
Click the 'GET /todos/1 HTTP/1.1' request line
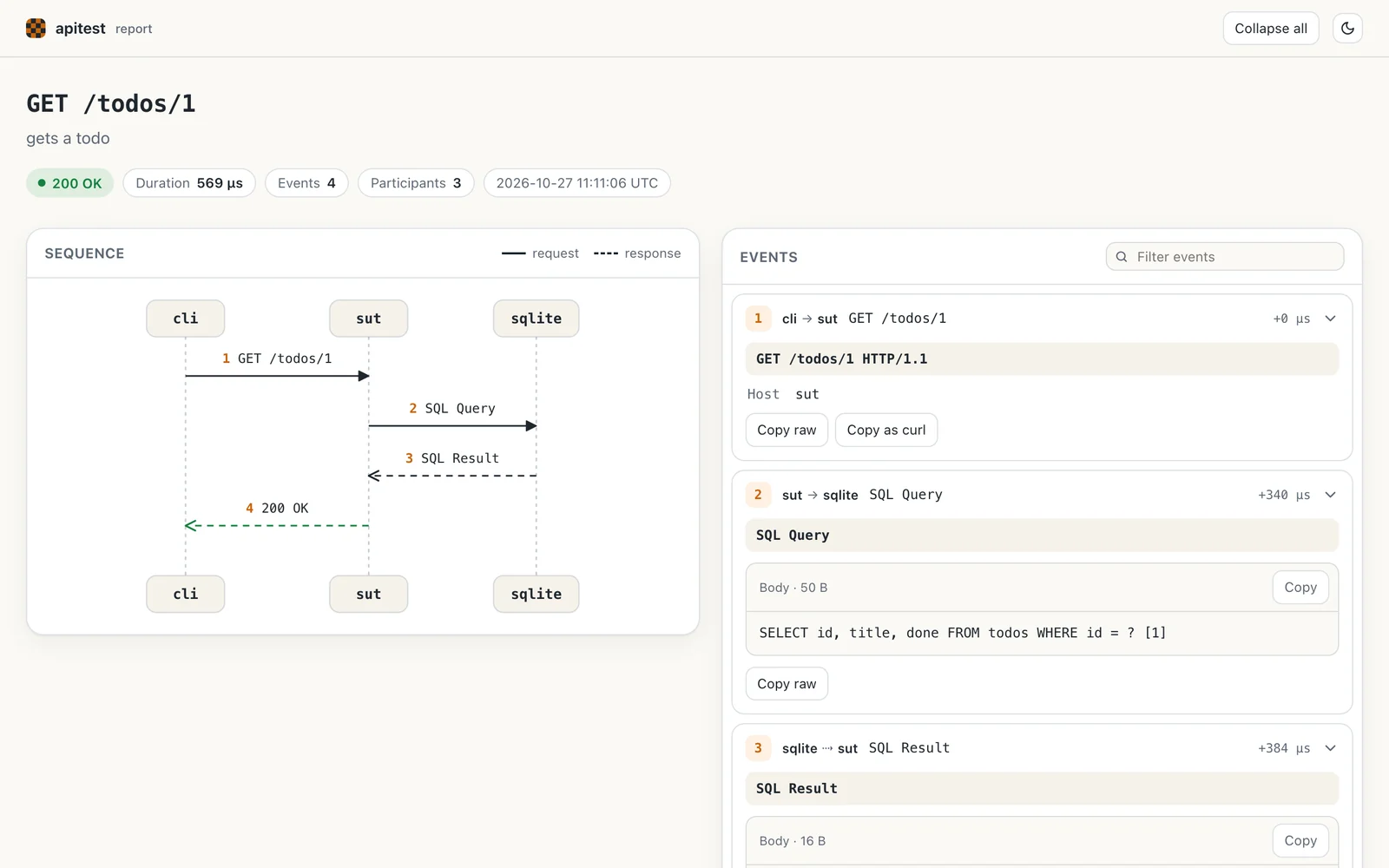pyautogui.click(x=1042, y=359)
